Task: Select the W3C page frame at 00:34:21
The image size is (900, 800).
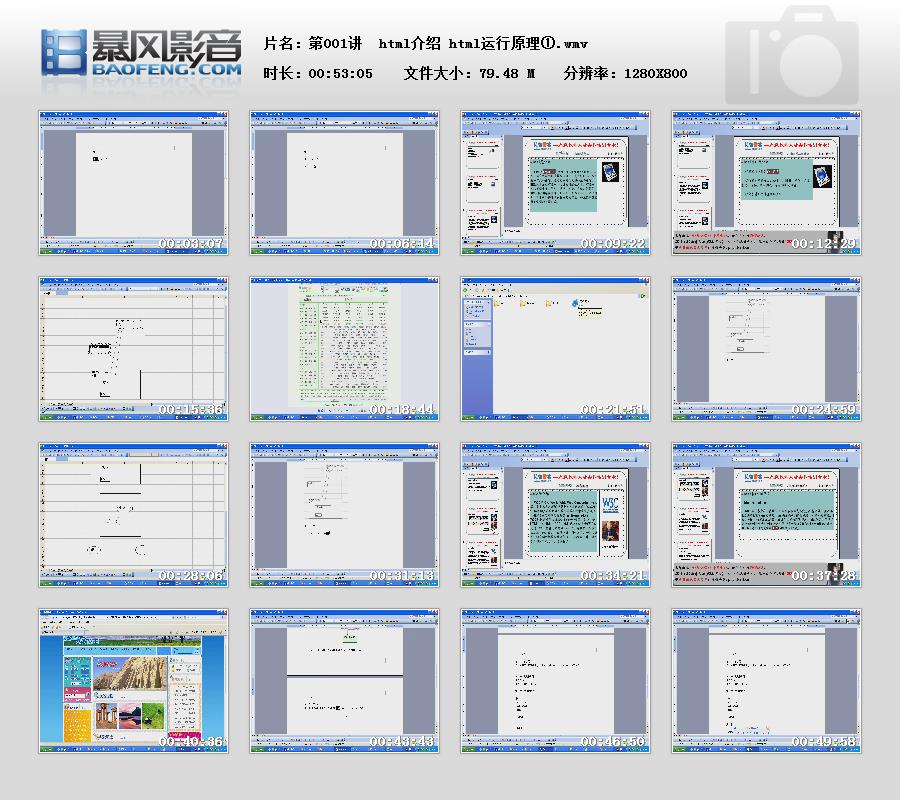Action: coord(556,515)
